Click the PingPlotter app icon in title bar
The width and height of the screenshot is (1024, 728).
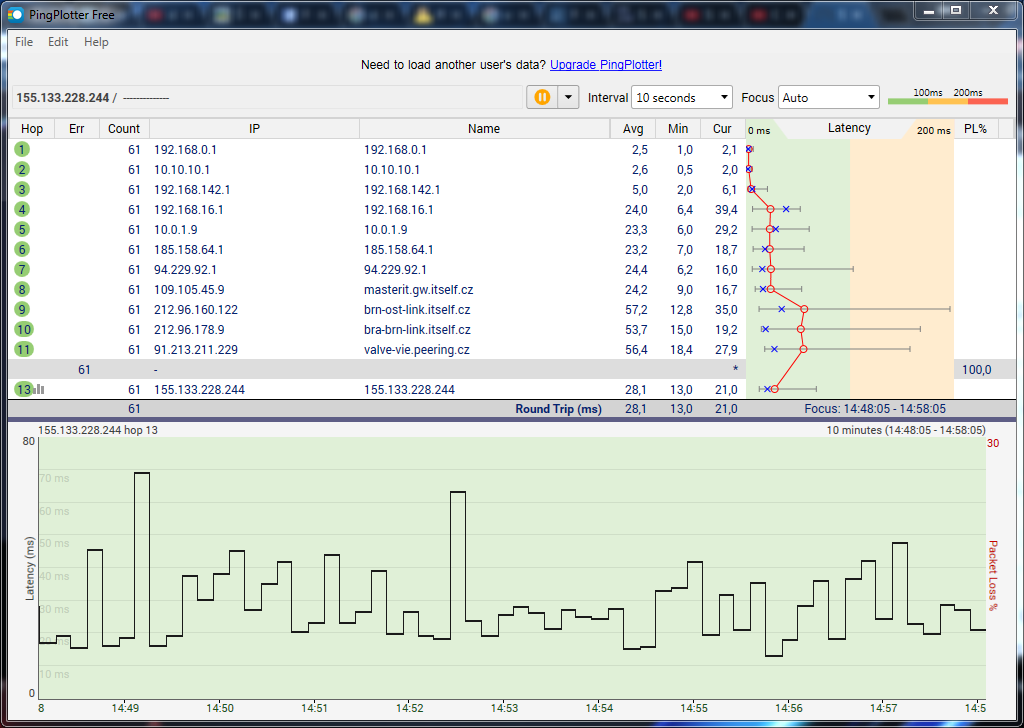pyautogui.click(x=14, y=15)
